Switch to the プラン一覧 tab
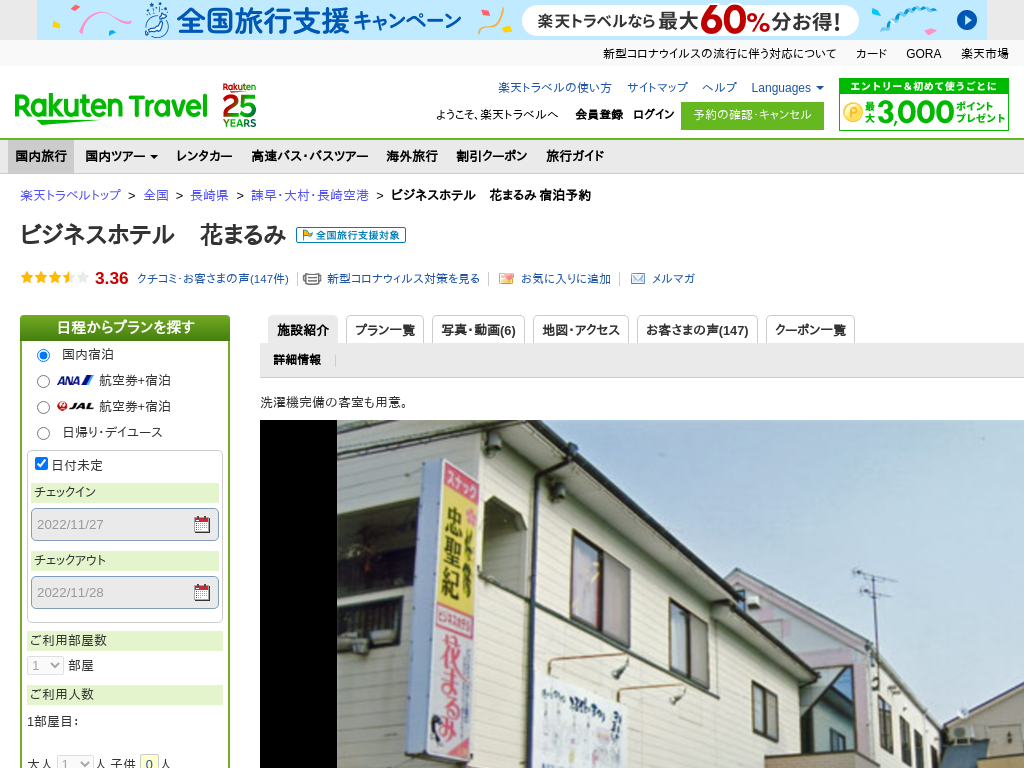Screen dimensions: 1024x768 click(x=385, y=330)
